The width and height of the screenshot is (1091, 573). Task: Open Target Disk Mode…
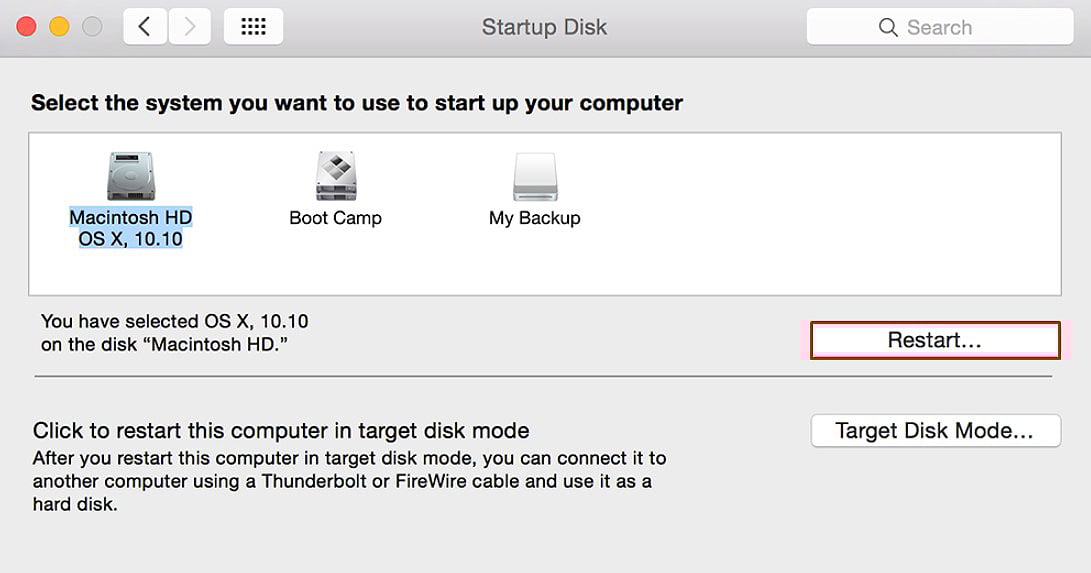pos(934,431)
